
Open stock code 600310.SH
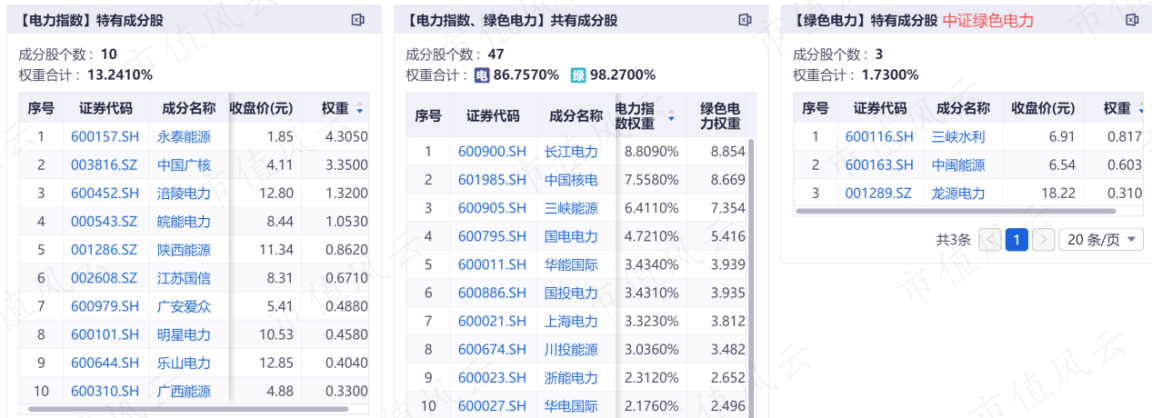[105, 392]
